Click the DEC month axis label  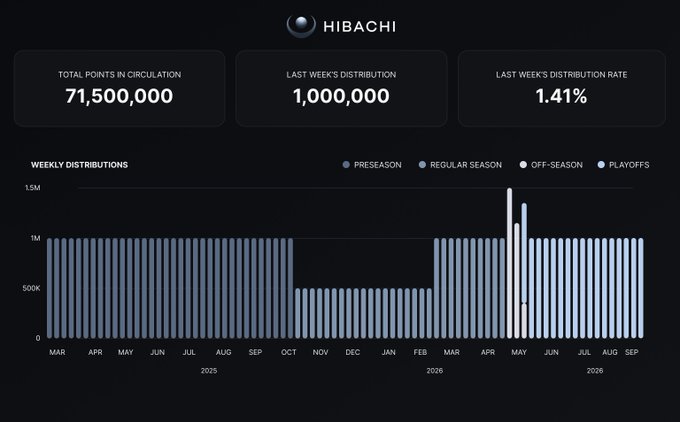(x=353, y=352)
